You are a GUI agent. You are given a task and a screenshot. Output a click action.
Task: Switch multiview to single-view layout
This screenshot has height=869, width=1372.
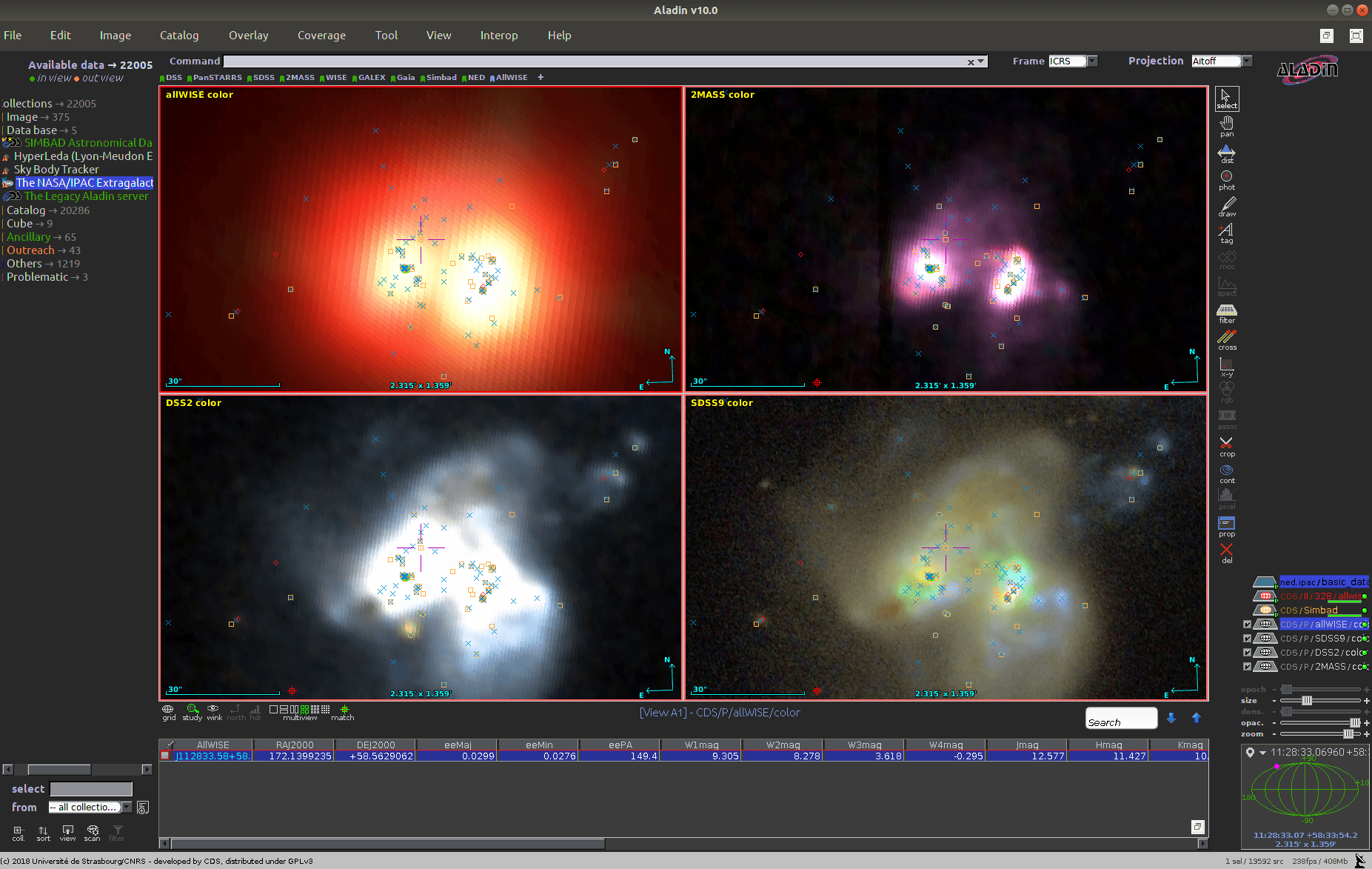pos(273,710)
